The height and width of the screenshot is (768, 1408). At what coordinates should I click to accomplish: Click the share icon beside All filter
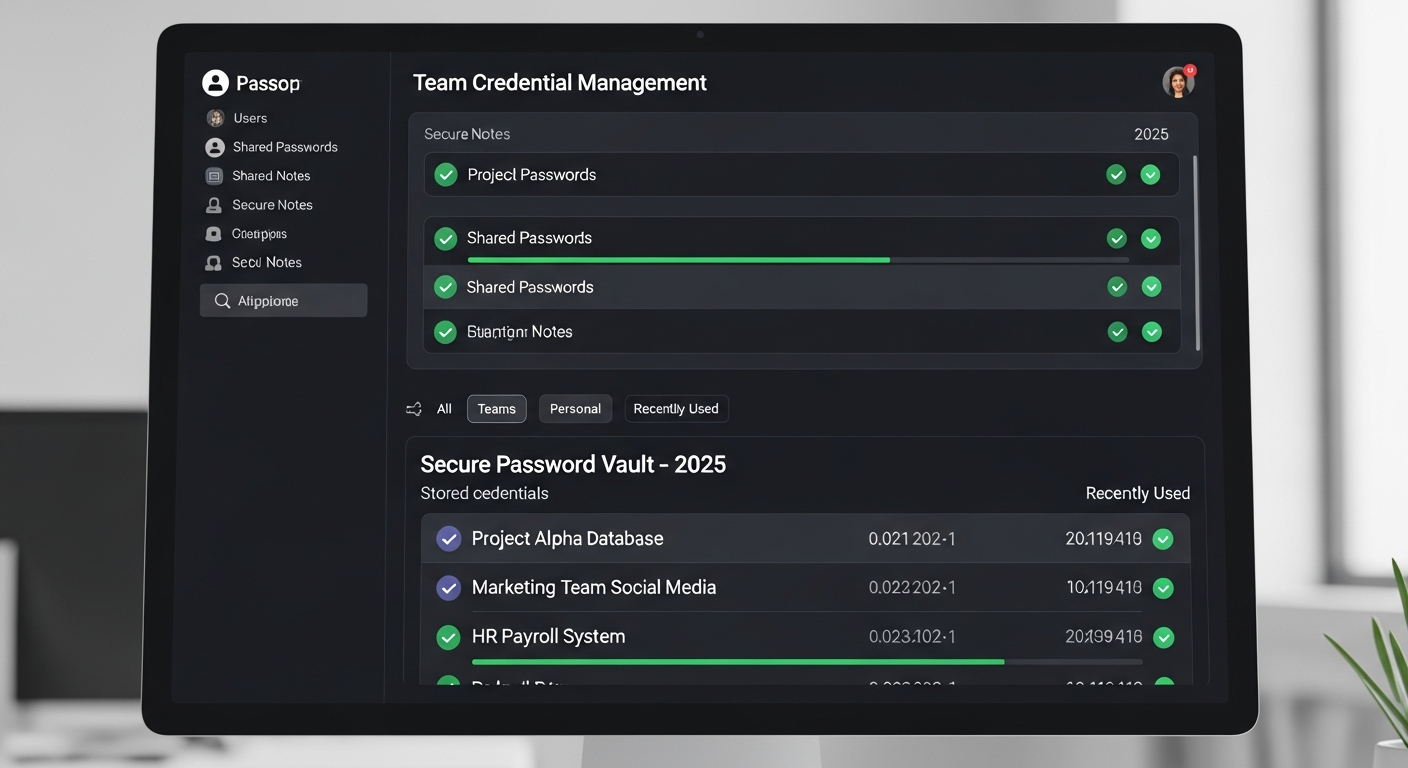(414, 409)
